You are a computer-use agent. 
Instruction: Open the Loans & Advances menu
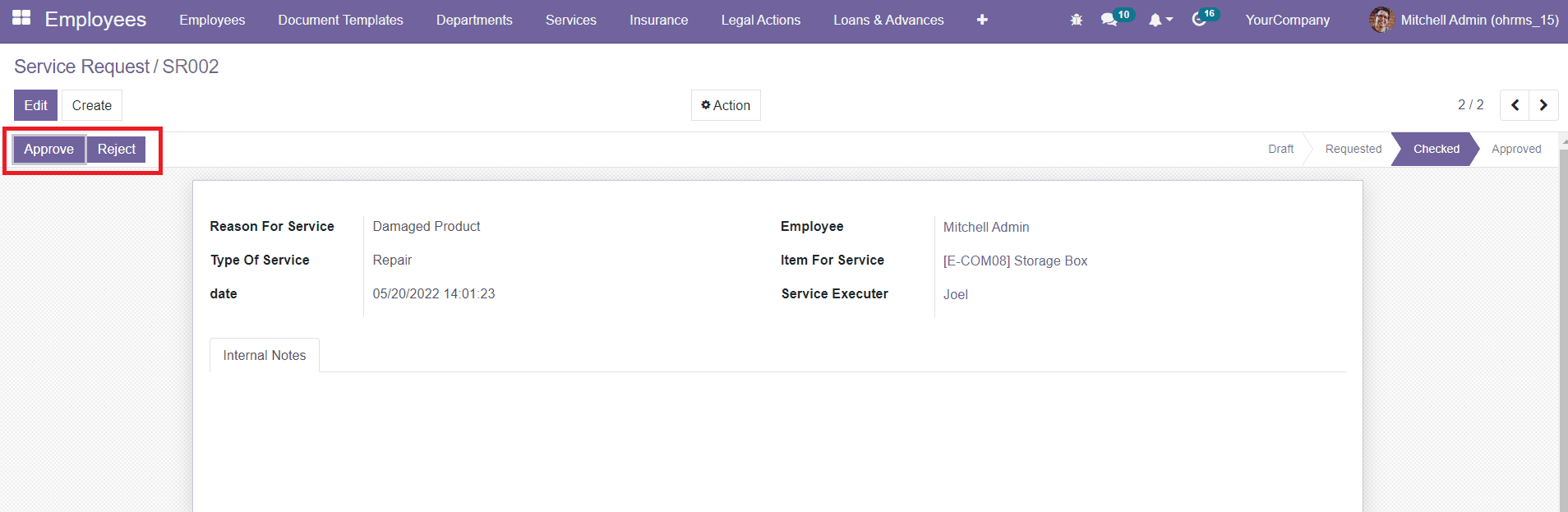point(888,20)
